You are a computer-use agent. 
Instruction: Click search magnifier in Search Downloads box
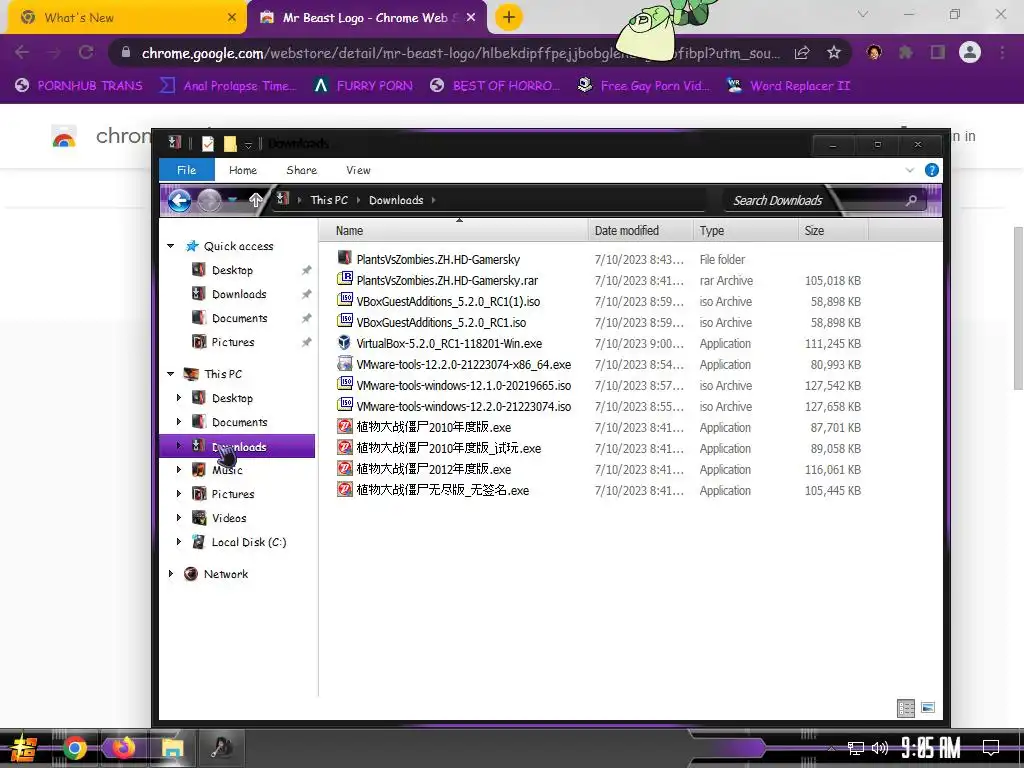click(x=911, y=200)
